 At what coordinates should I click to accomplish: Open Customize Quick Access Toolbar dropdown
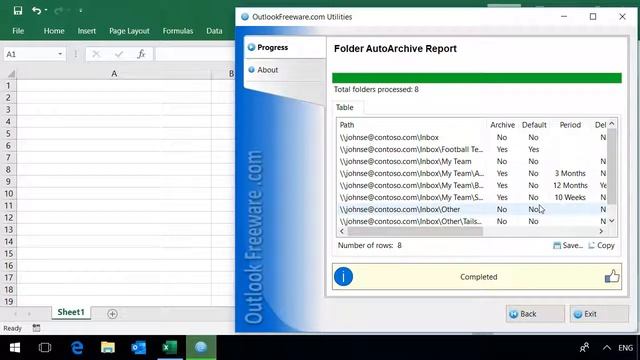[x=80, y=11]
